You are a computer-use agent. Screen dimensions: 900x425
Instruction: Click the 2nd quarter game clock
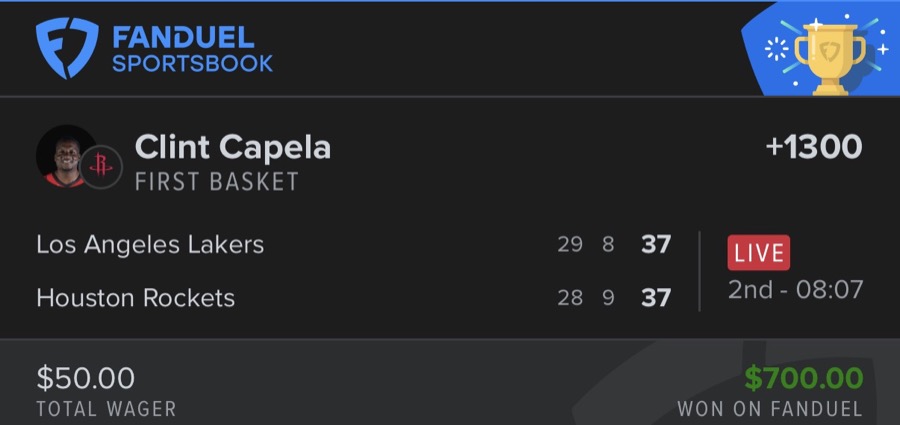[795, 290]
